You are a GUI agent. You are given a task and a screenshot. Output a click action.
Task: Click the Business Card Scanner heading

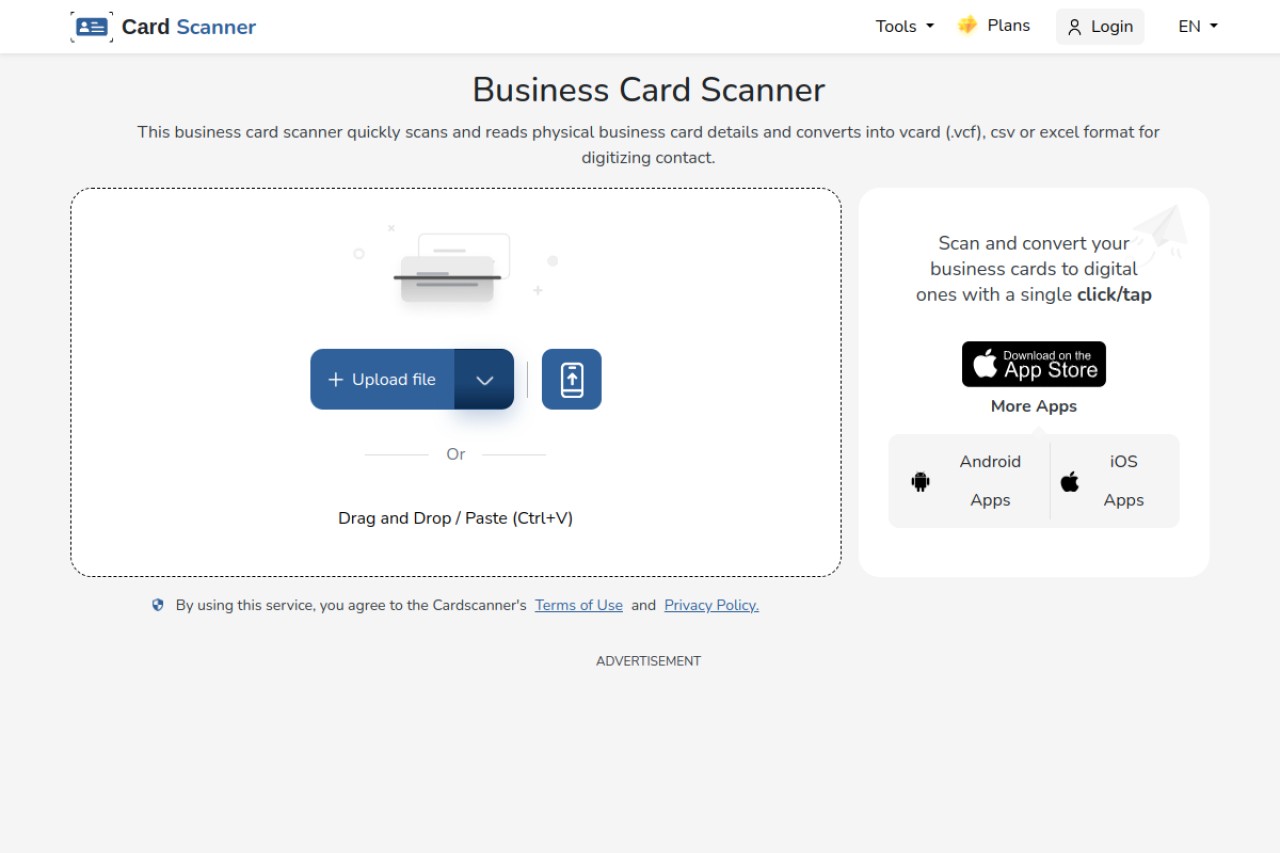649,90
